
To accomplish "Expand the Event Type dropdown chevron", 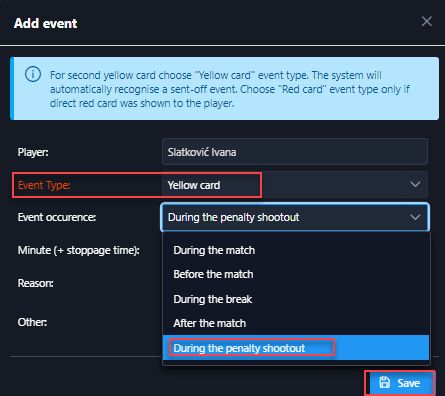I will pos(415,184).
